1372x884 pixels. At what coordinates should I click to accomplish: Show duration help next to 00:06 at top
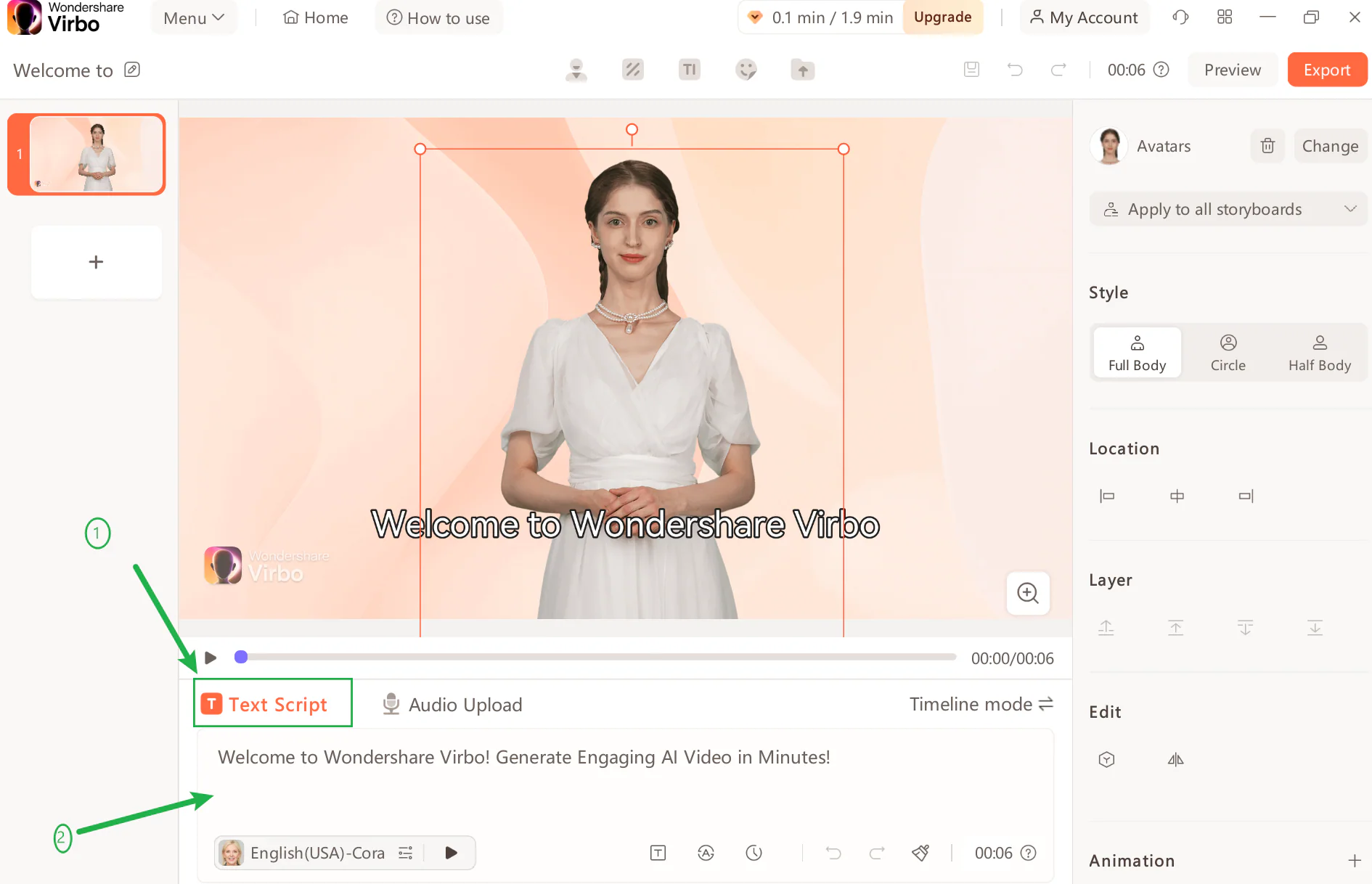tap(1161, 70)
